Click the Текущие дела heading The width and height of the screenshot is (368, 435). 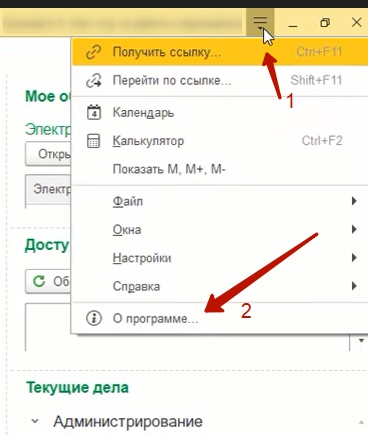point(77,388)
